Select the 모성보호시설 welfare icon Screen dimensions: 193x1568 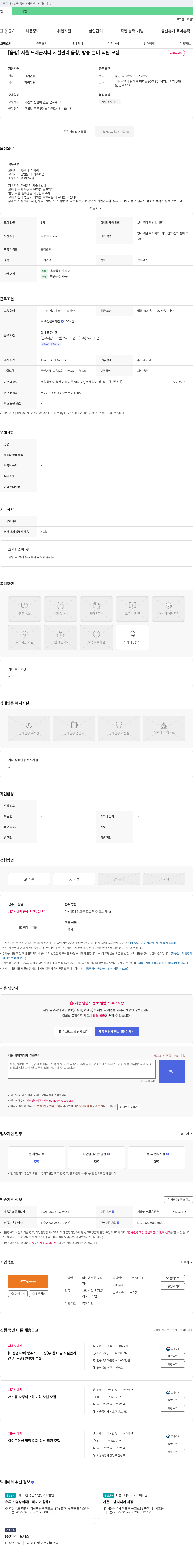tap(96, 637)
